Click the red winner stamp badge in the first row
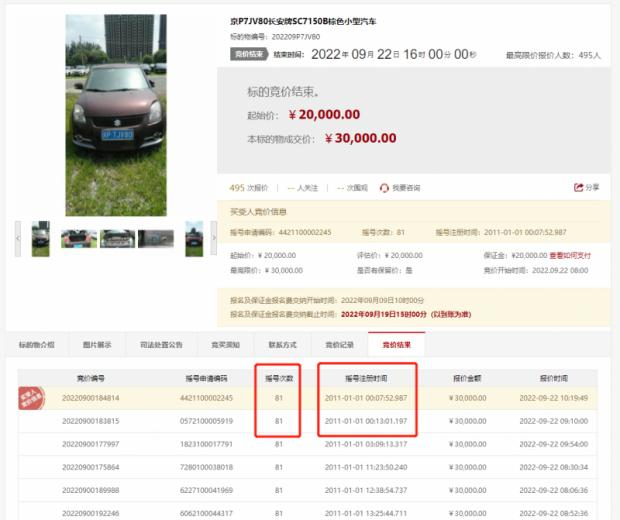This screenshot has width=620, height=520. (x=31, y=398)
